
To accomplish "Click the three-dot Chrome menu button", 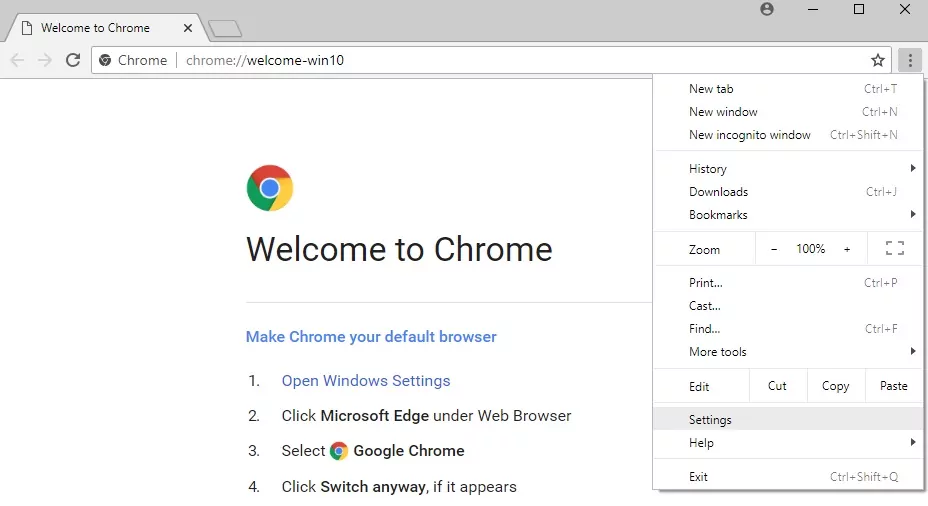I will coord(910,60).
